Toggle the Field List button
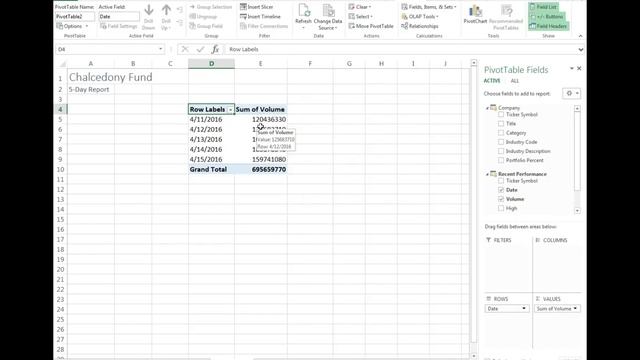Viewport: 640px width, 360px height. [x=543, y=7]
